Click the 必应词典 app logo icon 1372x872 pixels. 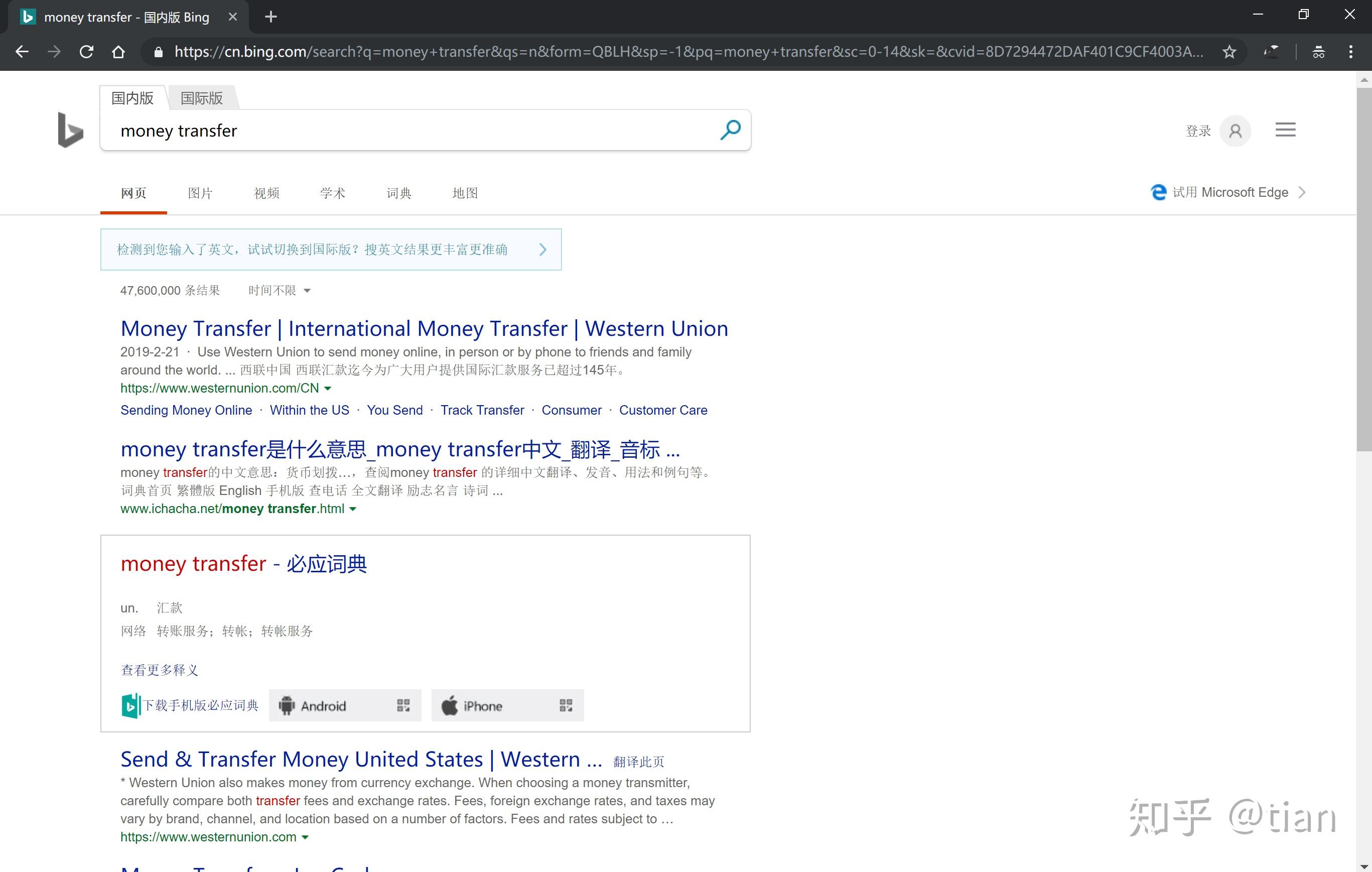[130, 705]
